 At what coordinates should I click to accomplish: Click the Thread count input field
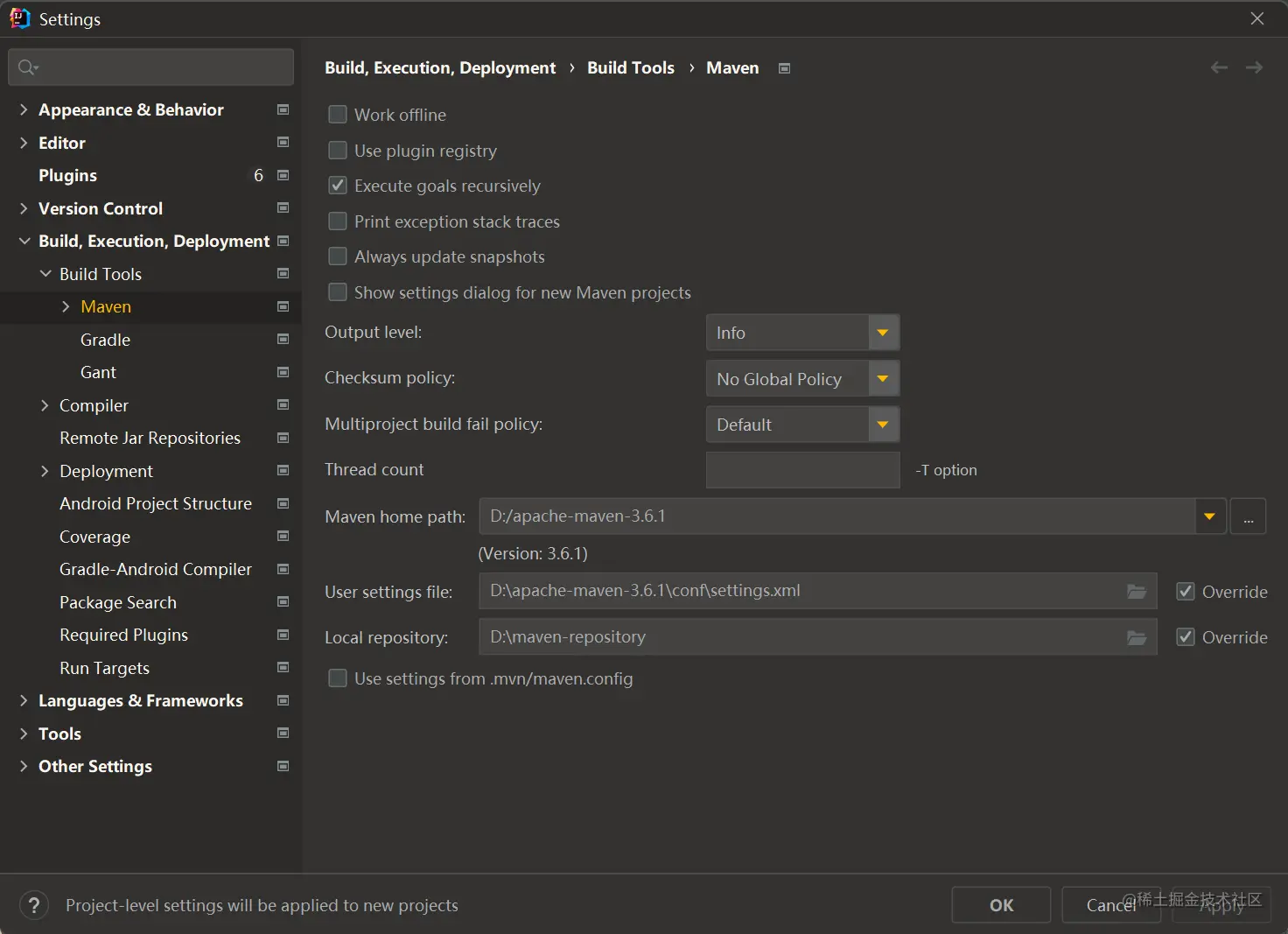pos(802,470)
